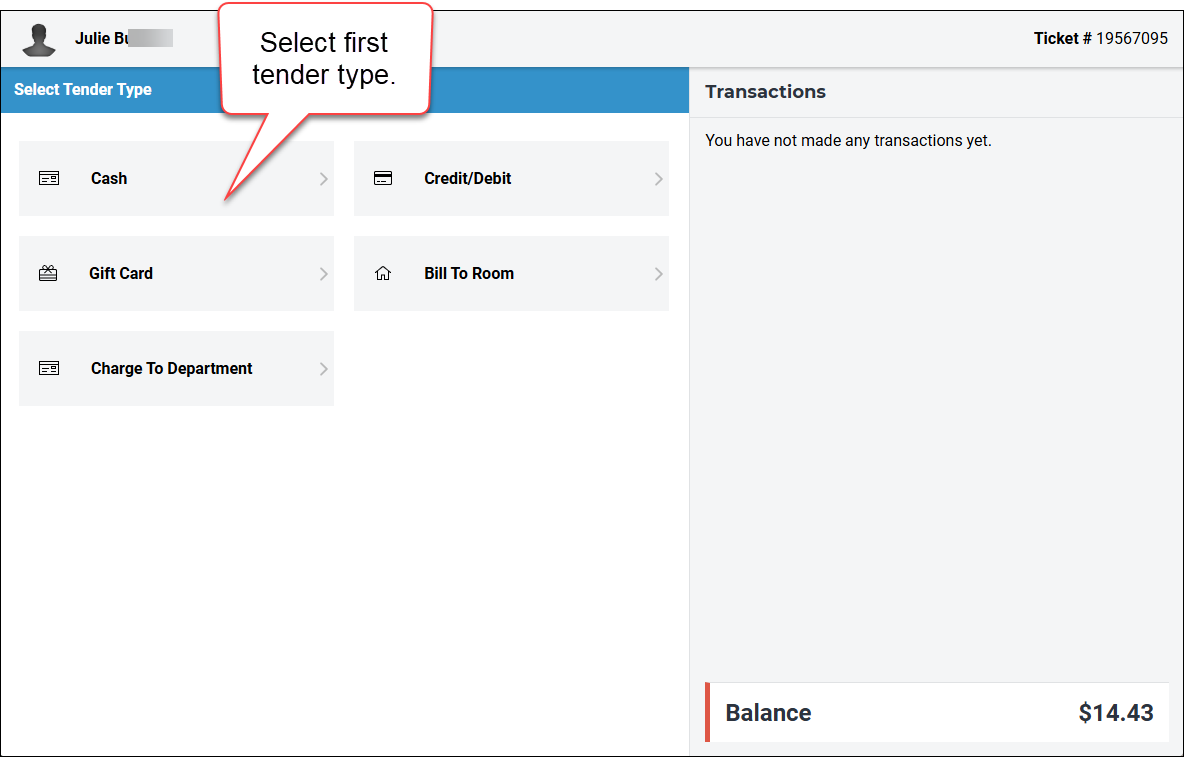Select the Gift Card label
1184x757 pixels.
[x=121, y=273]
